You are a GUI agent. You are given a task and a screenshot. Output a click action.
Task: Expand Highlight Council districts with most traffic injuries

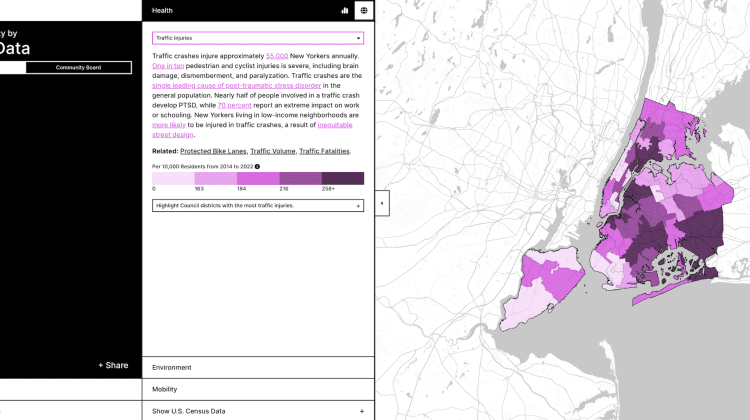(x=258, y=206)
